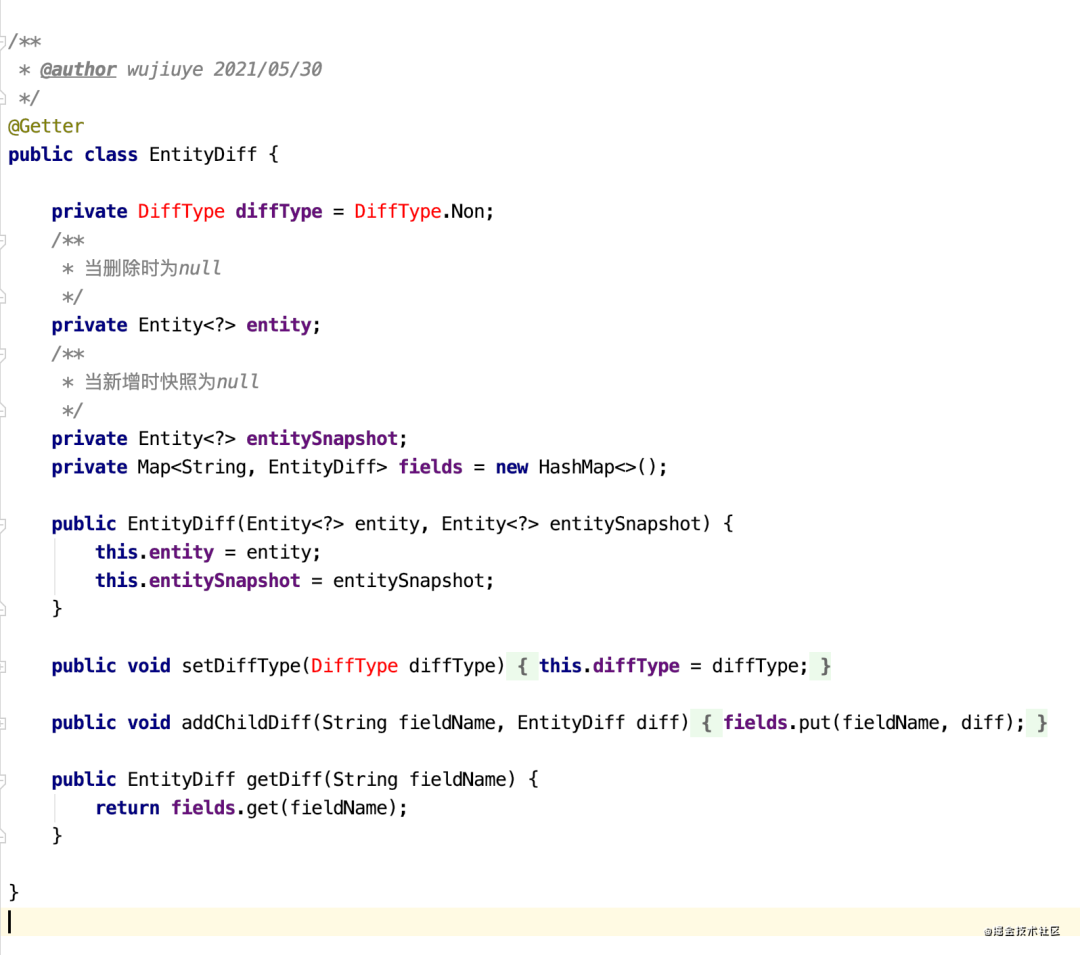Click the author text 'wujiuye 2021/05/30'

224,70
